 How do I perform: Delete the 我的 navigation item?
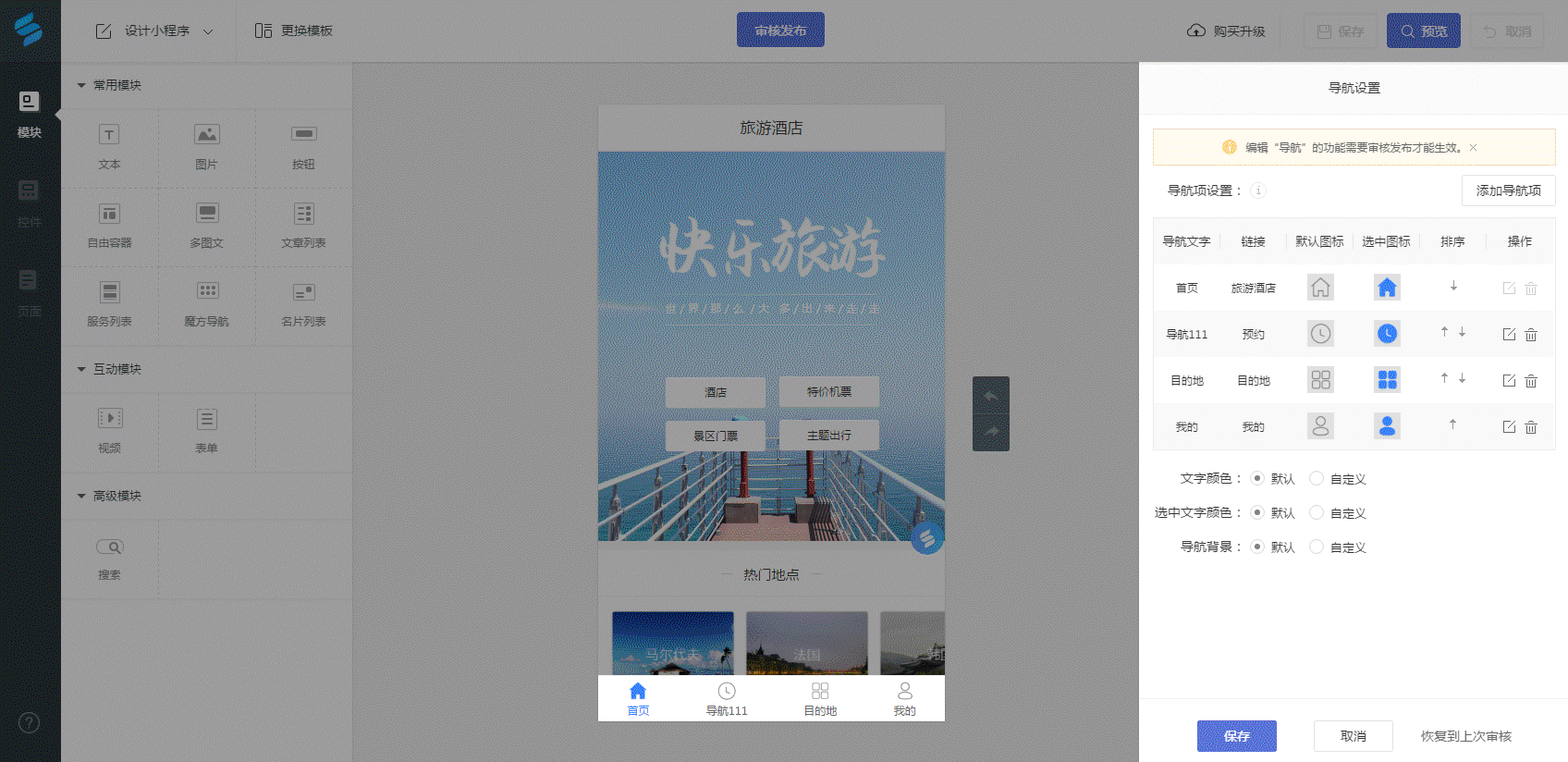(x=1531, y=427)
